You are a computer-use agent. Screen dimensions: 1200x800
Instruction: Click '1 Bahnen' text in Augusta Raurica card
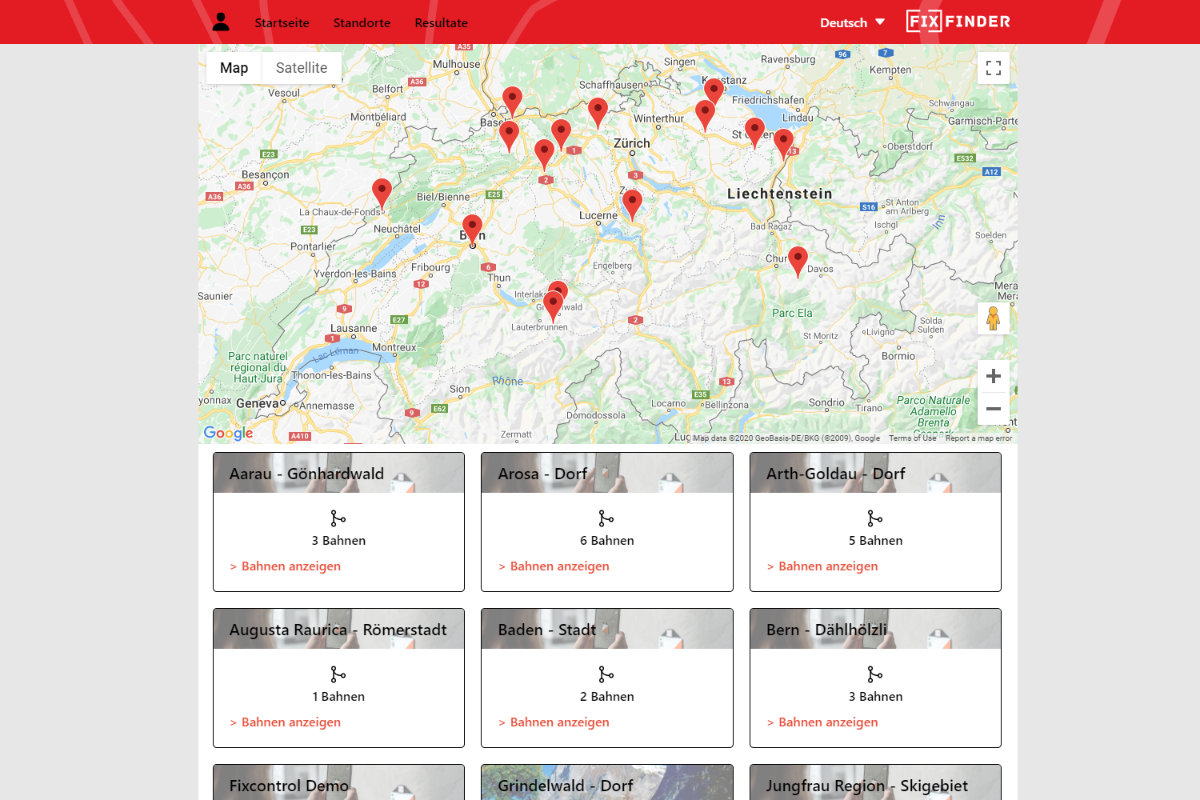339,697
